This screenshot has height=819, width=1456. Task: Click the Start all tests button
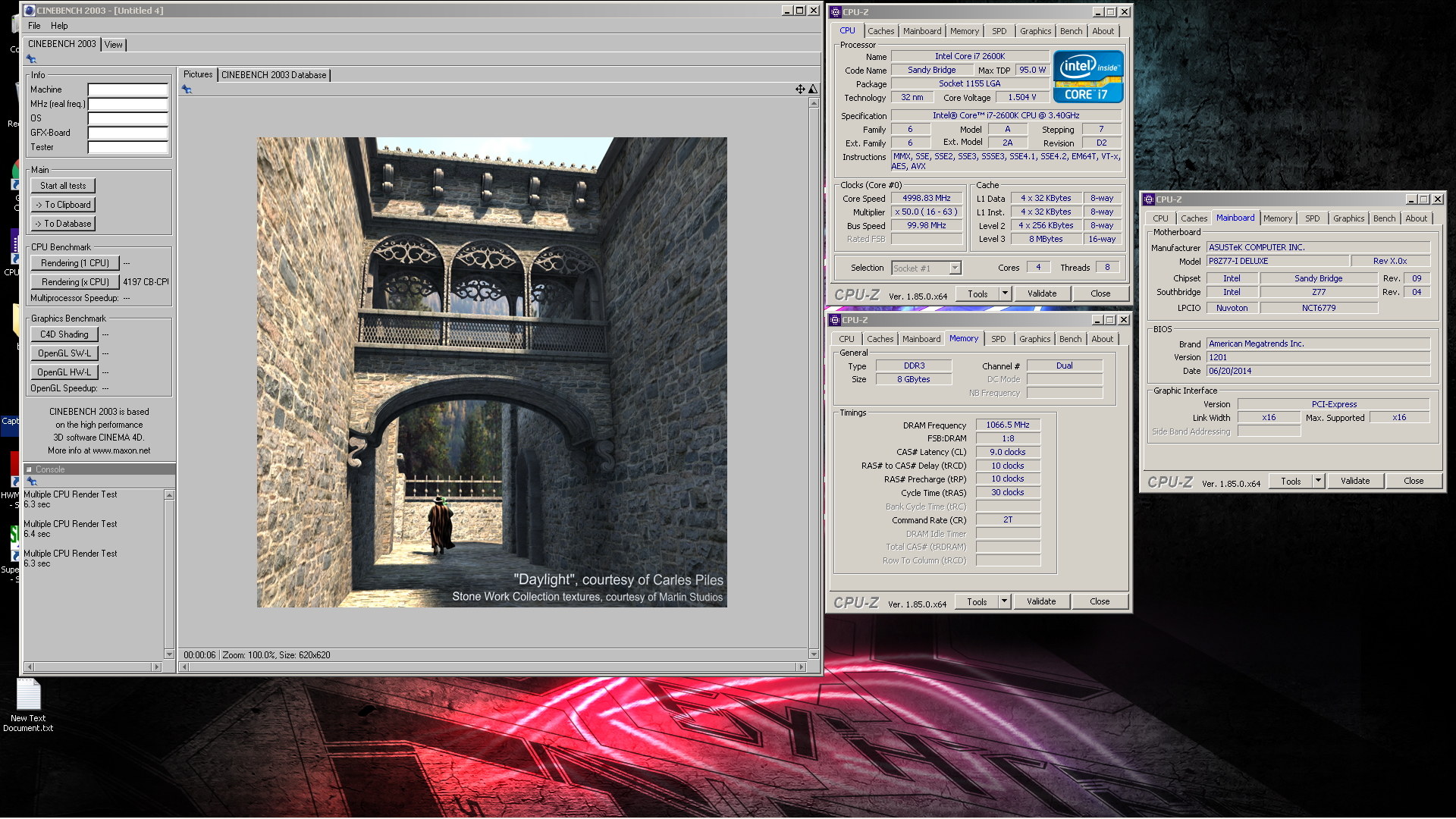coord(63,186)
